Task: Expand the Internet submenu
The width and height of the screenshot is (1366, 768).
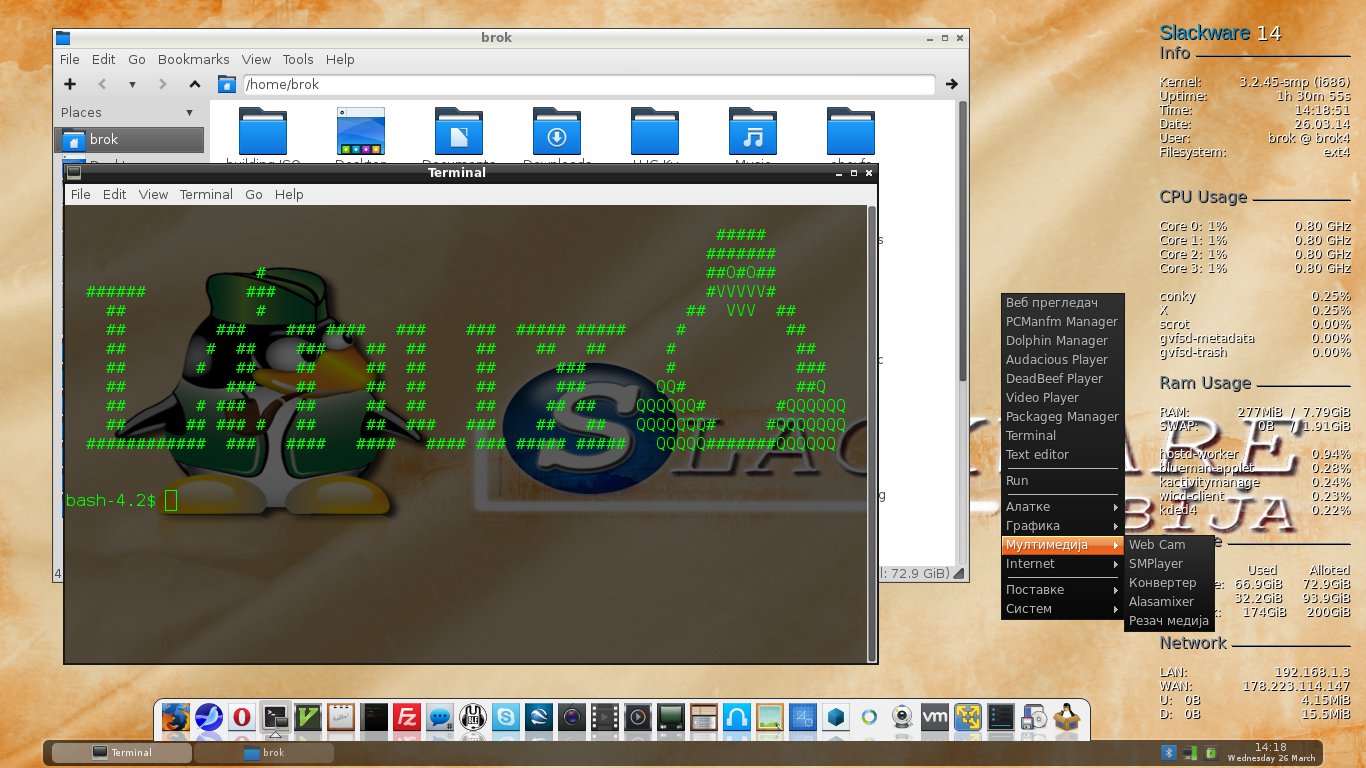Action: (x=1063, y=564)
